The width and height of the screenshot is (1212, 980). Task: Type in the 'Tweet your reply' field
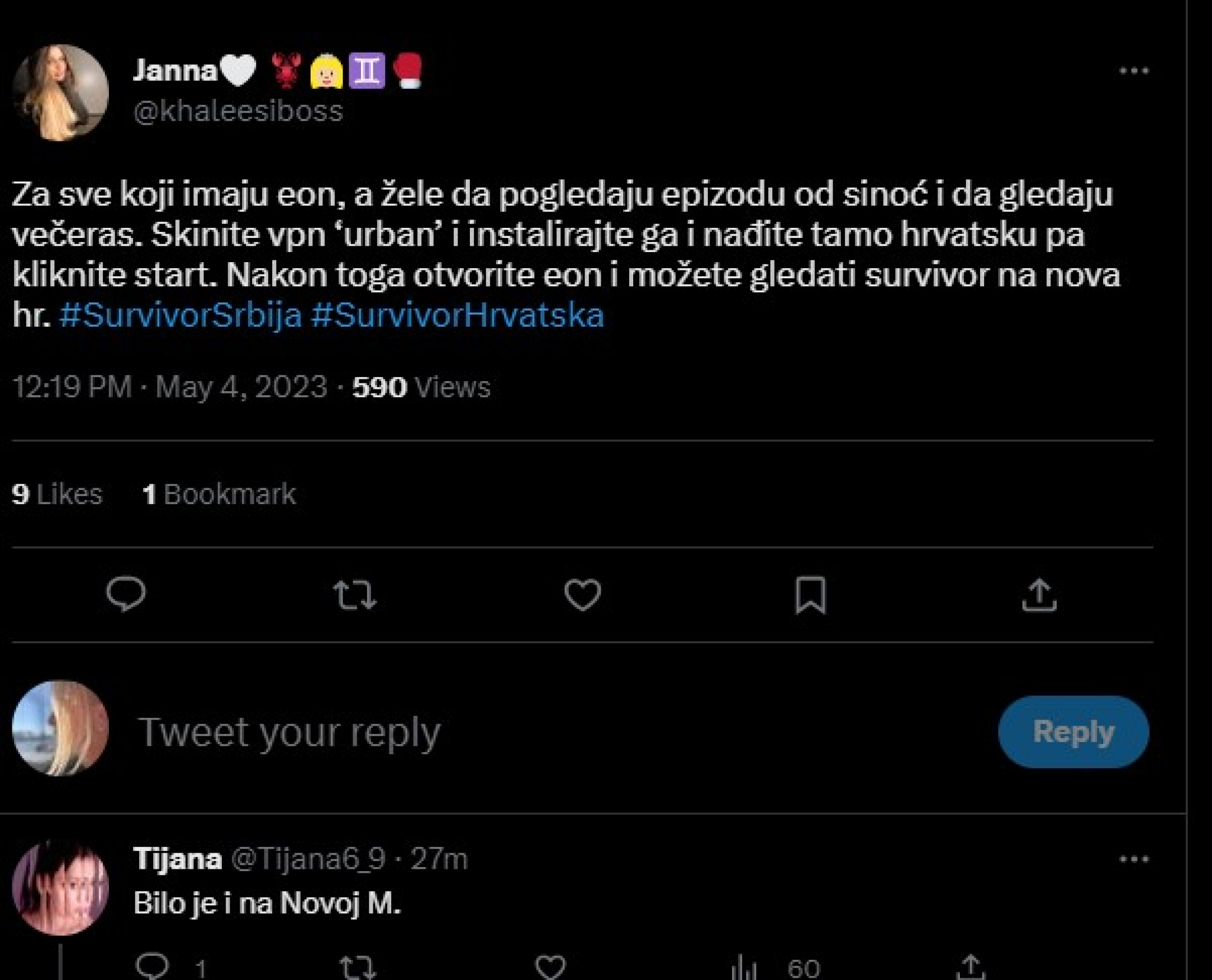533,732
